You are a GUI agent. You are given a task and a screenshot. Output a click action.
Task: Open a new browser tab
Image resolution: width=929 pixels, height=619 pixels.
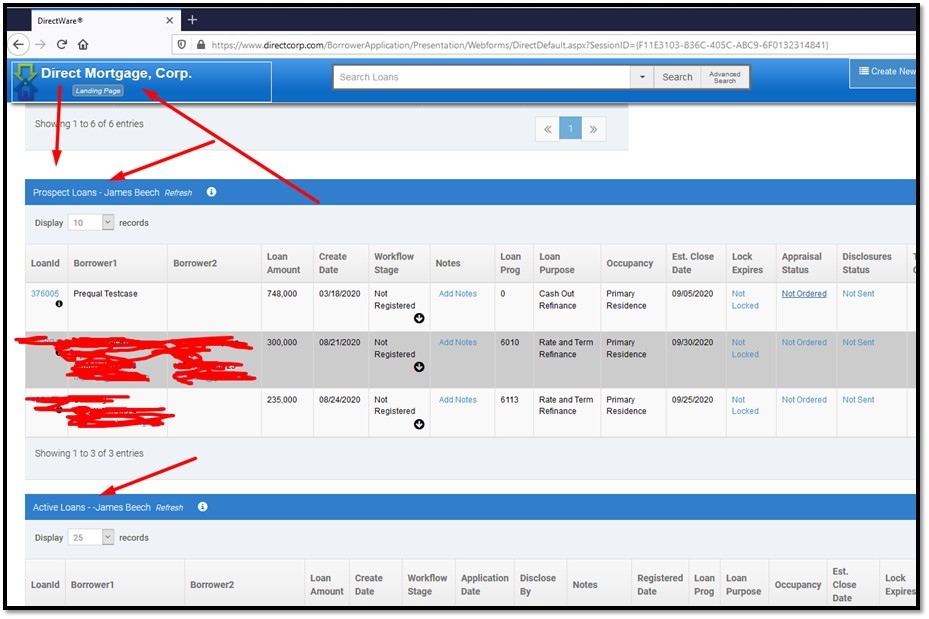tap(192, 20)
